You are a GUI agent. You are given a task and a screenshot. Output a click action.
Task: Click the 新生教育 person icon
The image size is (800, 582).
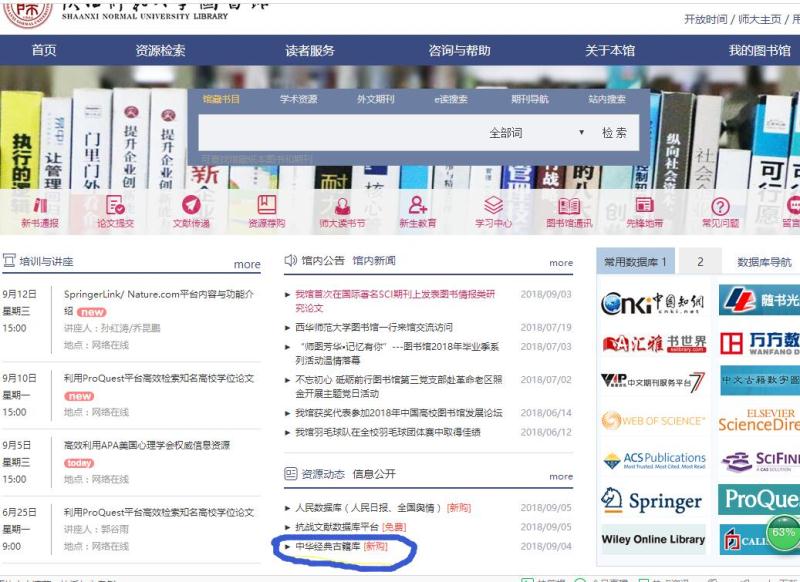[x=418, y=205]
